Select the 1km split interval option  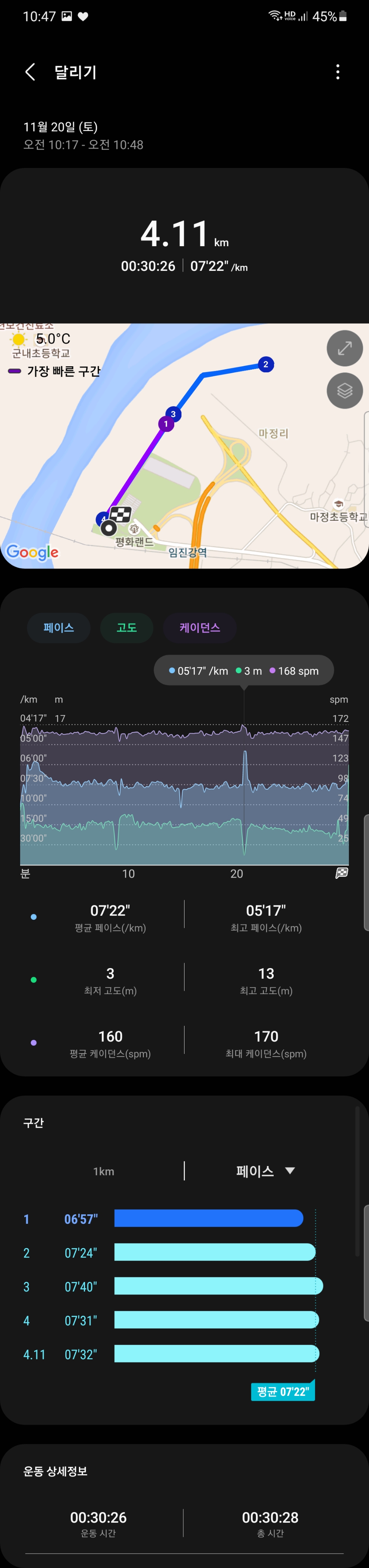click(103, 1171)
